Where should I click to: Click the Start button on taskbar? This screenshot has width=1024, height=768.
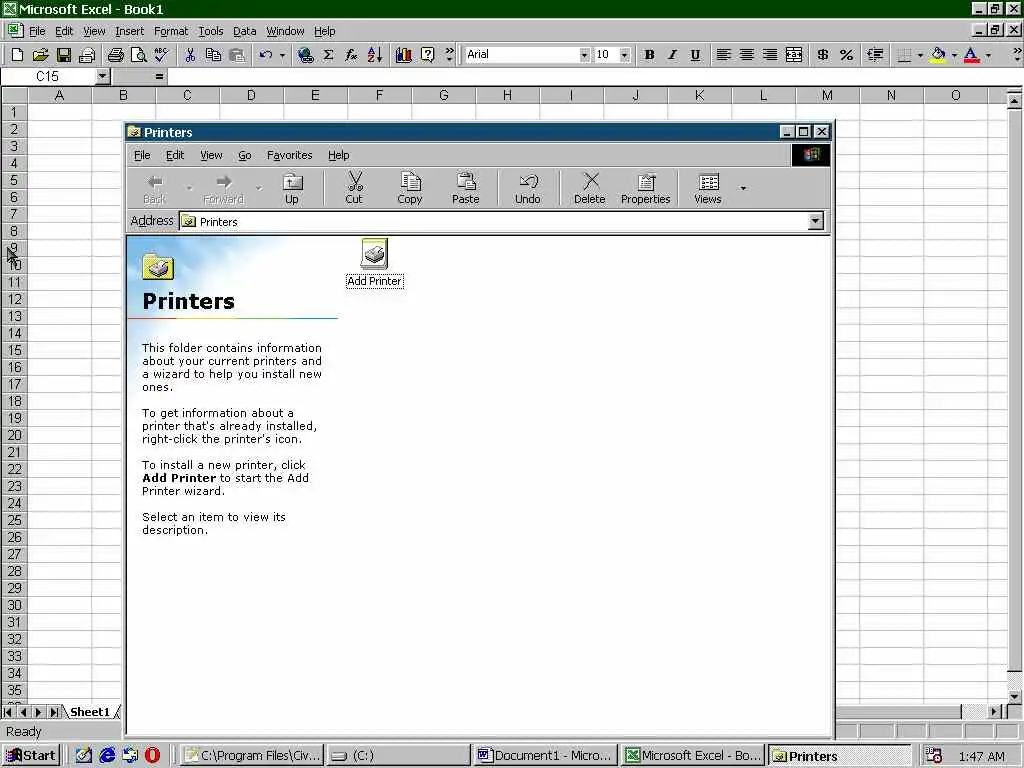[x=31, y=756]
